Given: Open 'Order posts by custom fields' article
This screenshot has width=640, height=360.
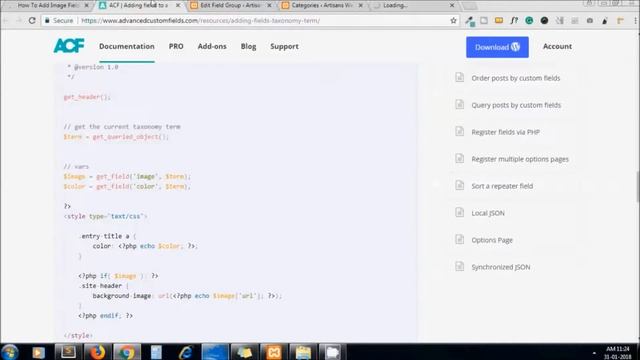Looking at the screenshot, I should tap(516, 78).
